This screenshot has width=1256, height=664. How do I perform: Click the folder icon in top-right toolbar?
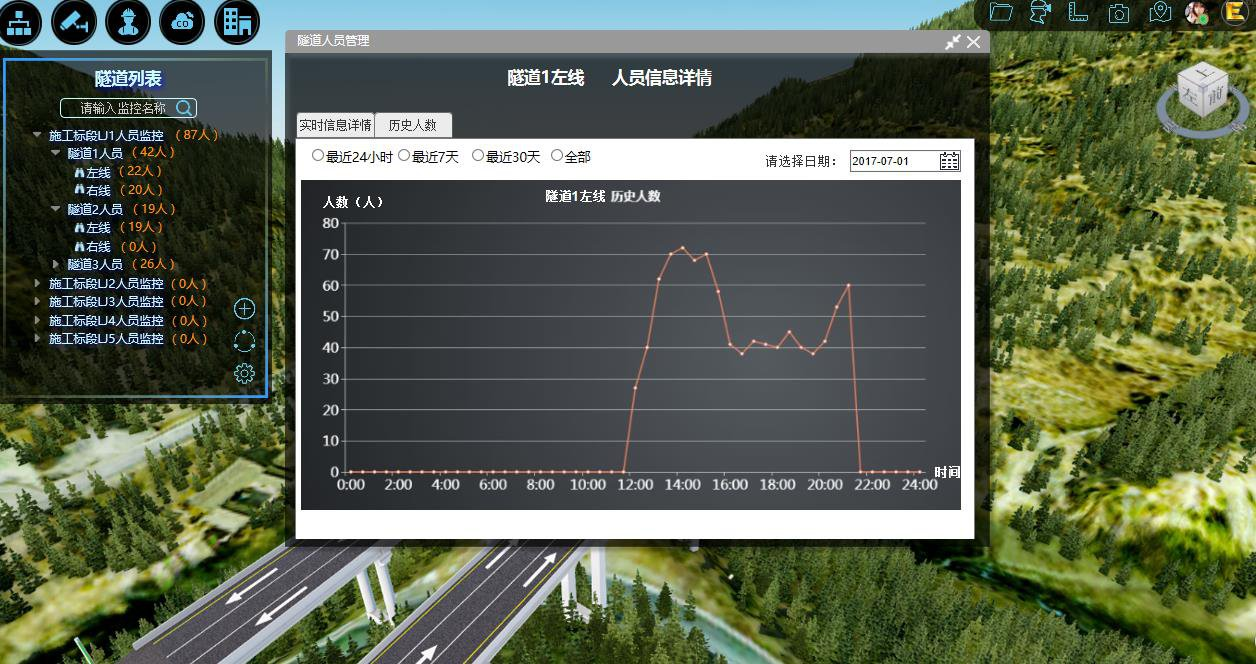1001,12
